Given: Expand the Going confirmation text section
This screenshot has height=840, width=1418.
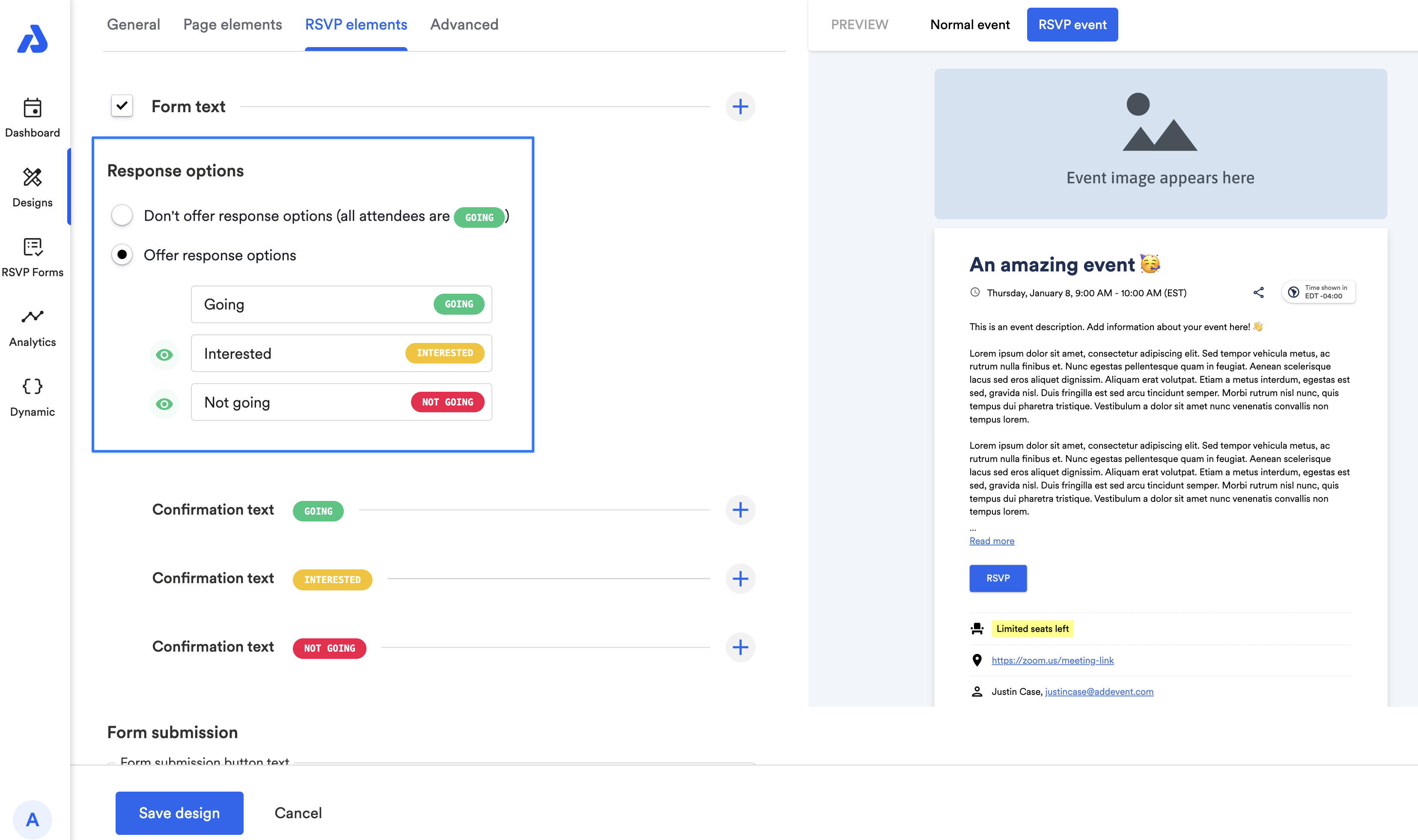Looking at the screenshot, I should coord(740,510).
